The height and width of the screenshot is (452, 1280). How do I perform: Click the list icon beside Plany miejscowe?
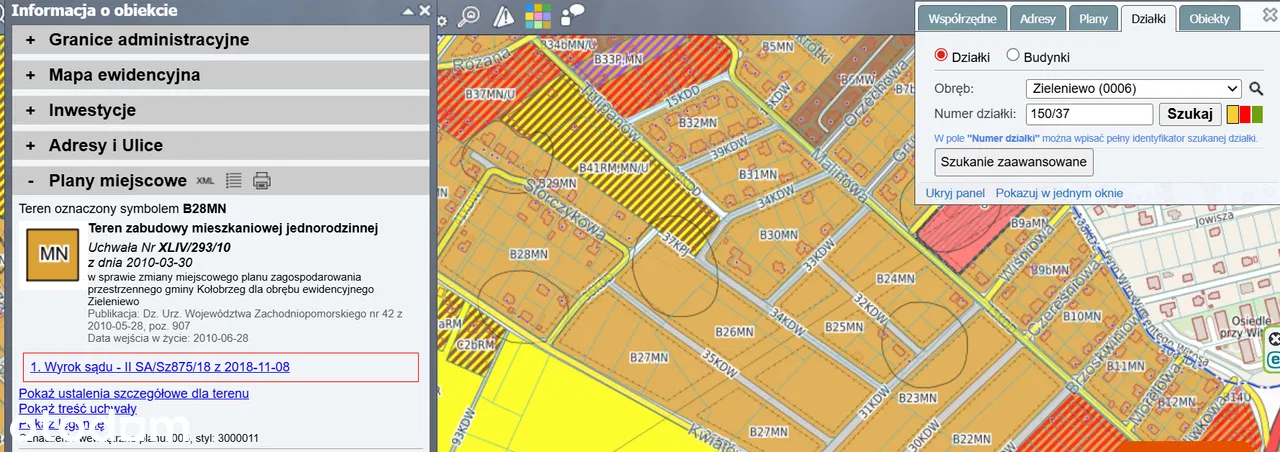[x=234, y=181]
